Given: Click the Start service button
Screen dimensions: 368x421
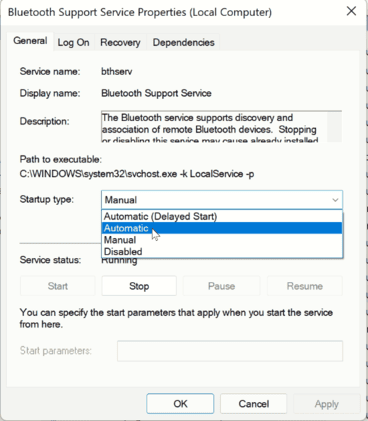Looking at the screenshot, I should (x=58, y=286).
